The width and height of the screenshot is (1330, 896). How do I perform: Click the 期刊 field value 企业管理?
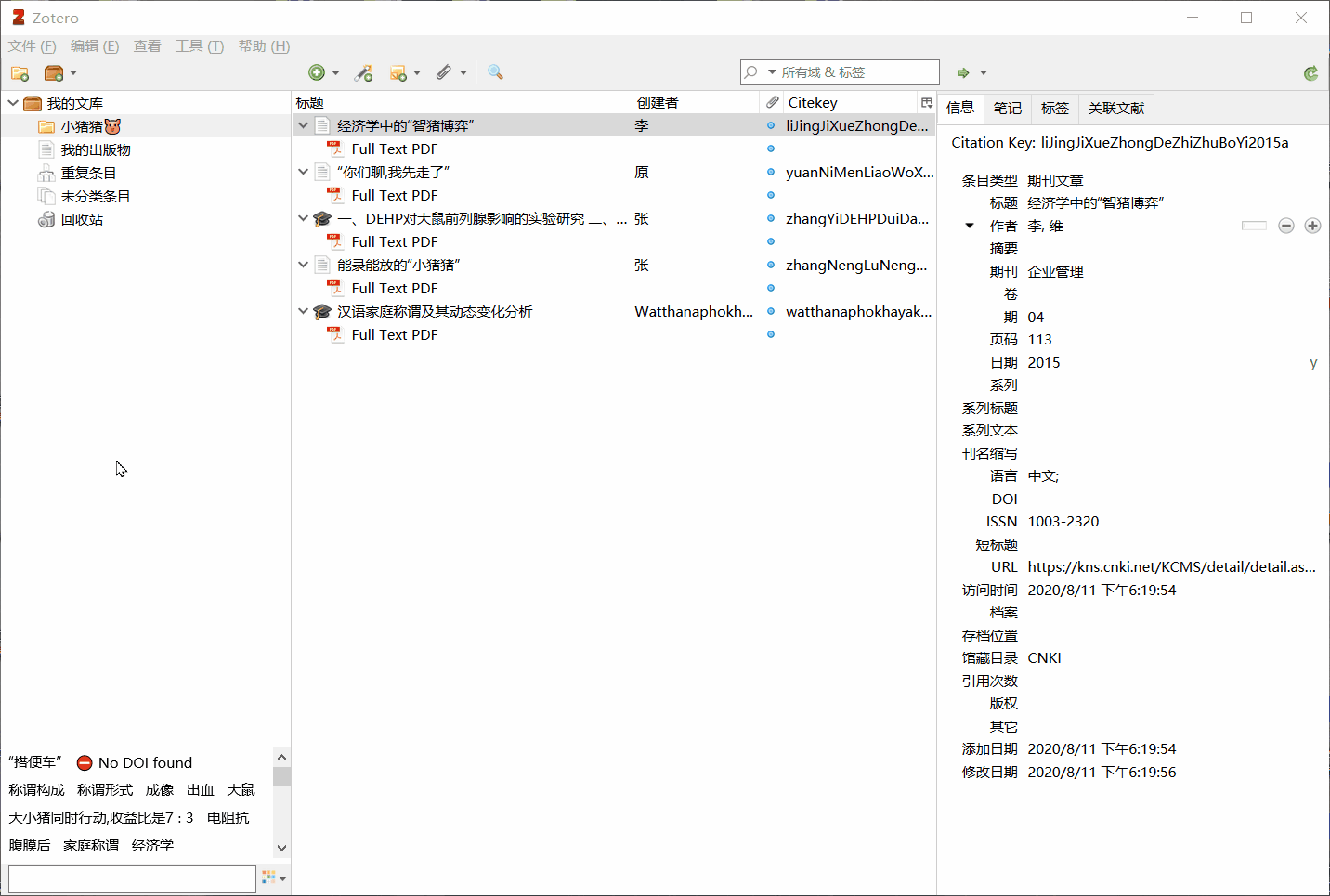pos(1055,271)
